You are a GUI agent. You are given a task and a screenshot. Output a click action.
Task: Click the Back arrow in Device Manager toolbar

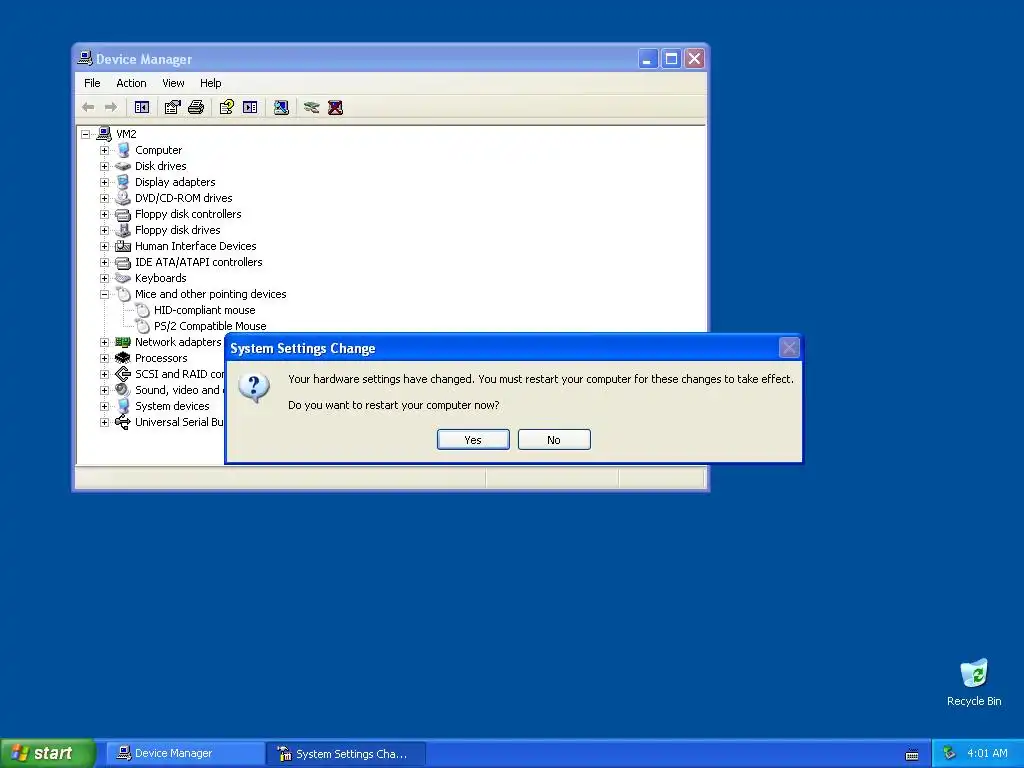coord(88,107)
